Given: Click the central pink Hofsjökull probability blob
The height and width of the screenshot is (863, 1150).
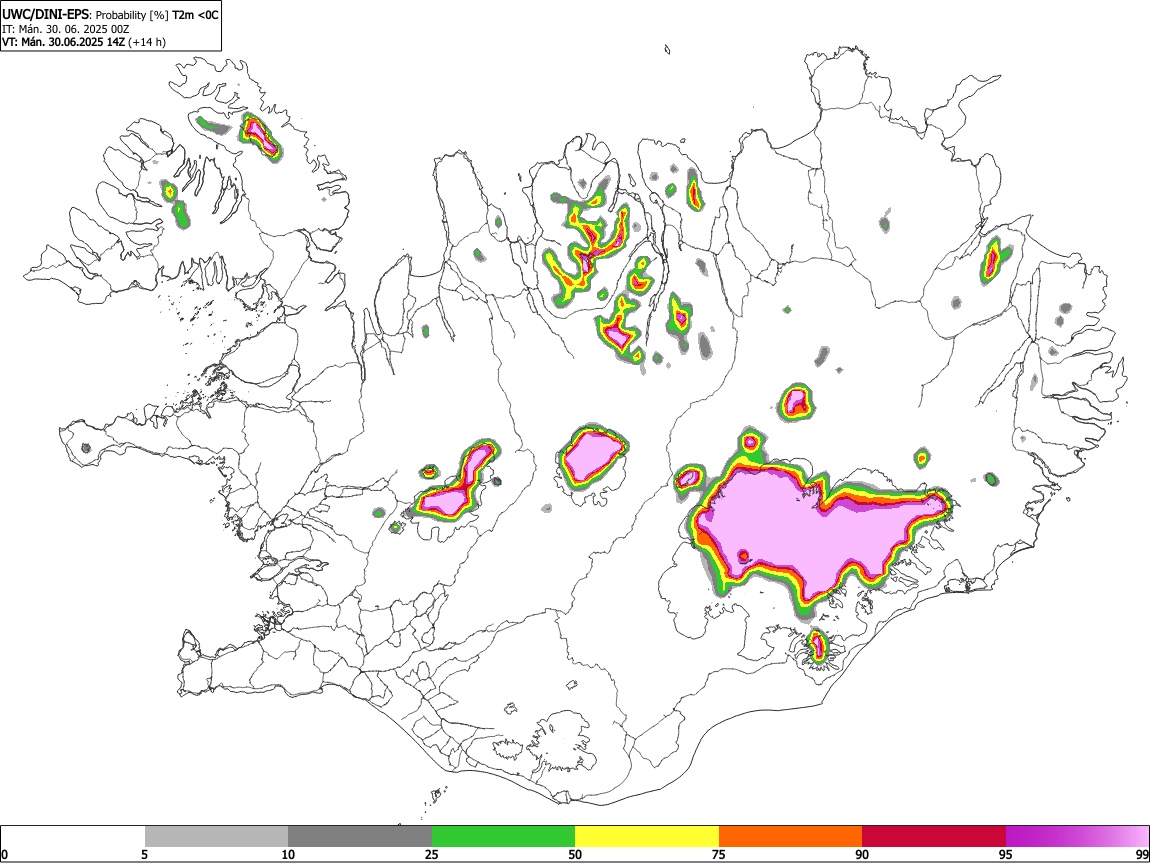Looking at the screenshot, I should [591, 455].
